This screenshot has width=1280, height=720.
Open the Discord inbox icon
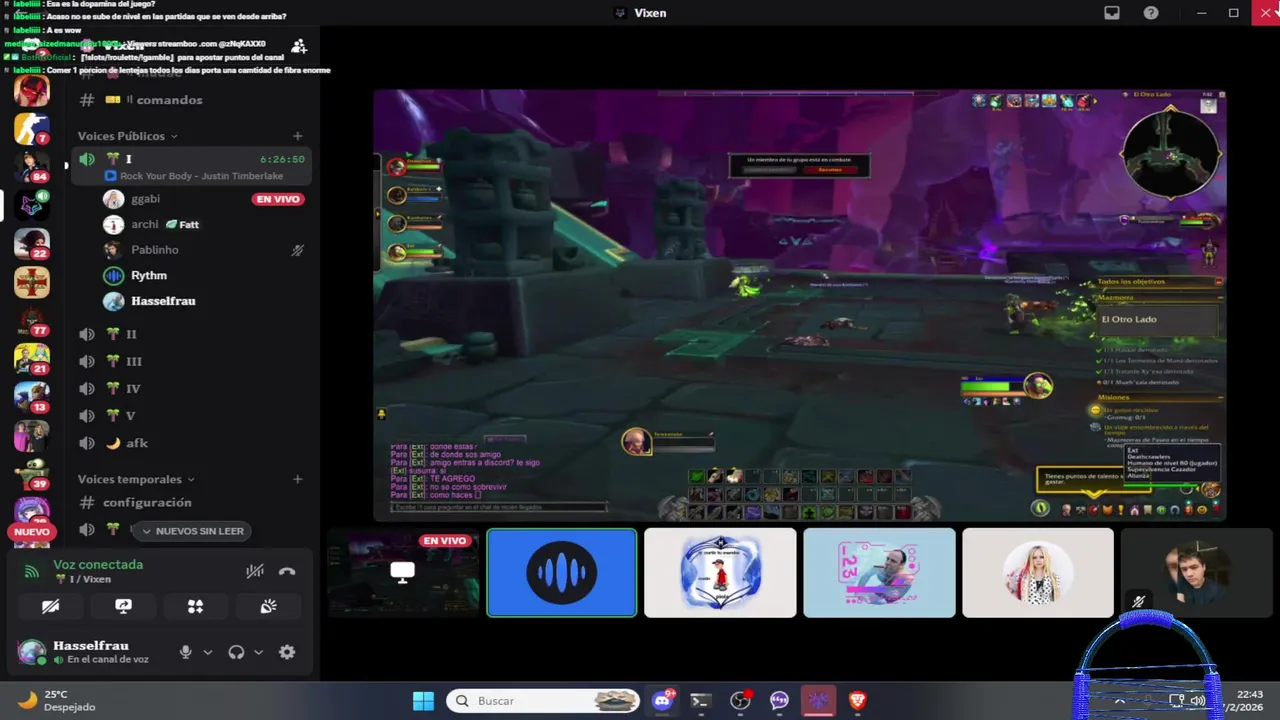[1112, 13]
